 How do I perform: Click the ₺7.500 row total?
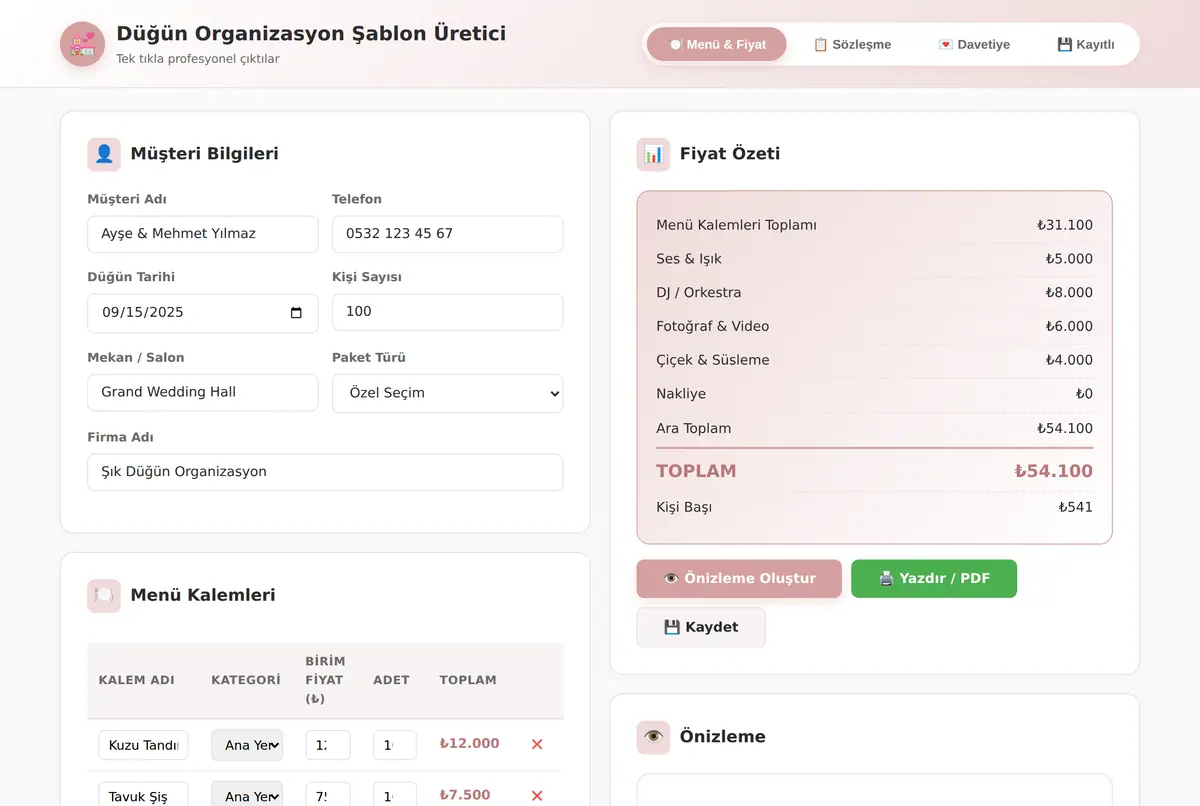(x=465, y=795)
